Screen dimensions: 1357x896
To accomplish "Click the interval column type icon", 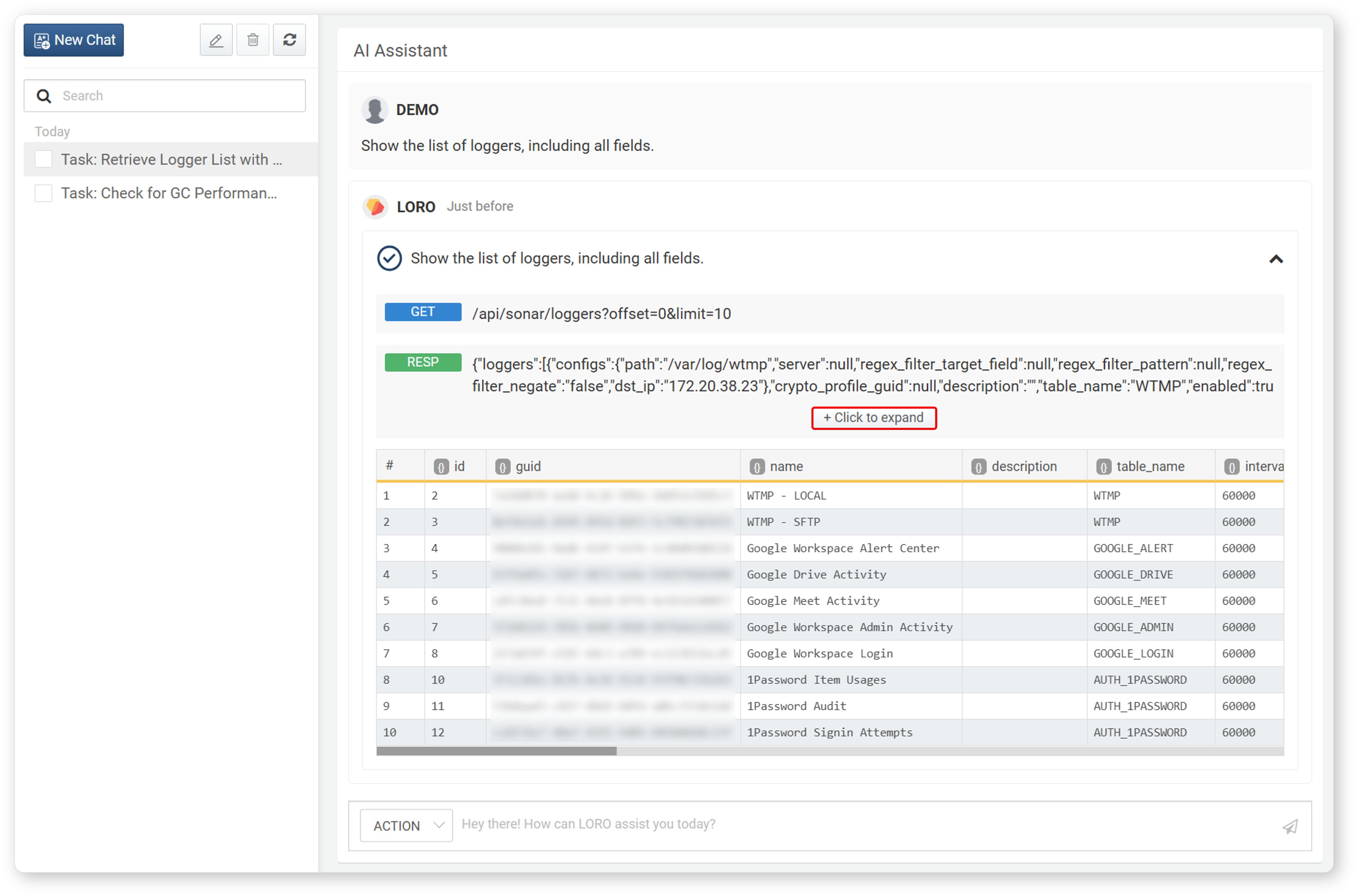I will click(1231, 467).
